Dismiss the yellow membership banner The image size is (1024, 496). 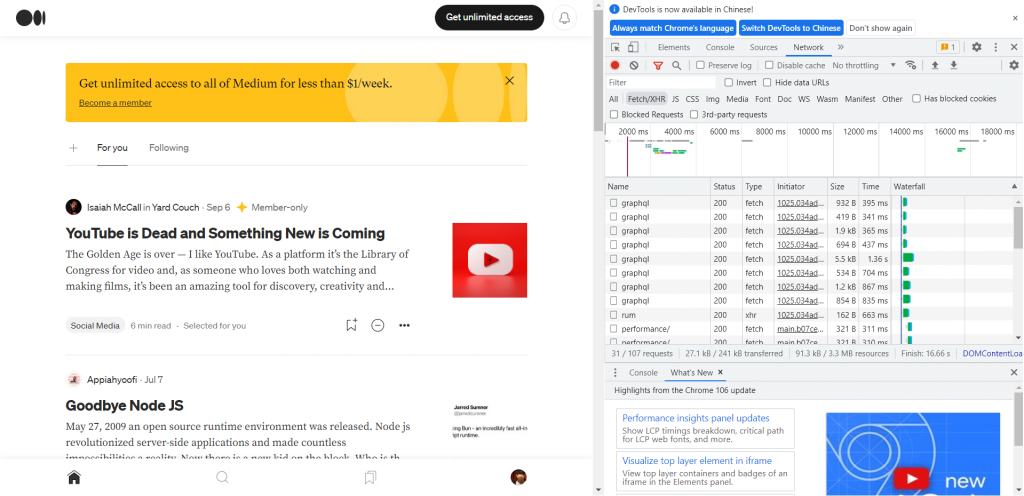tap(509, 81)
